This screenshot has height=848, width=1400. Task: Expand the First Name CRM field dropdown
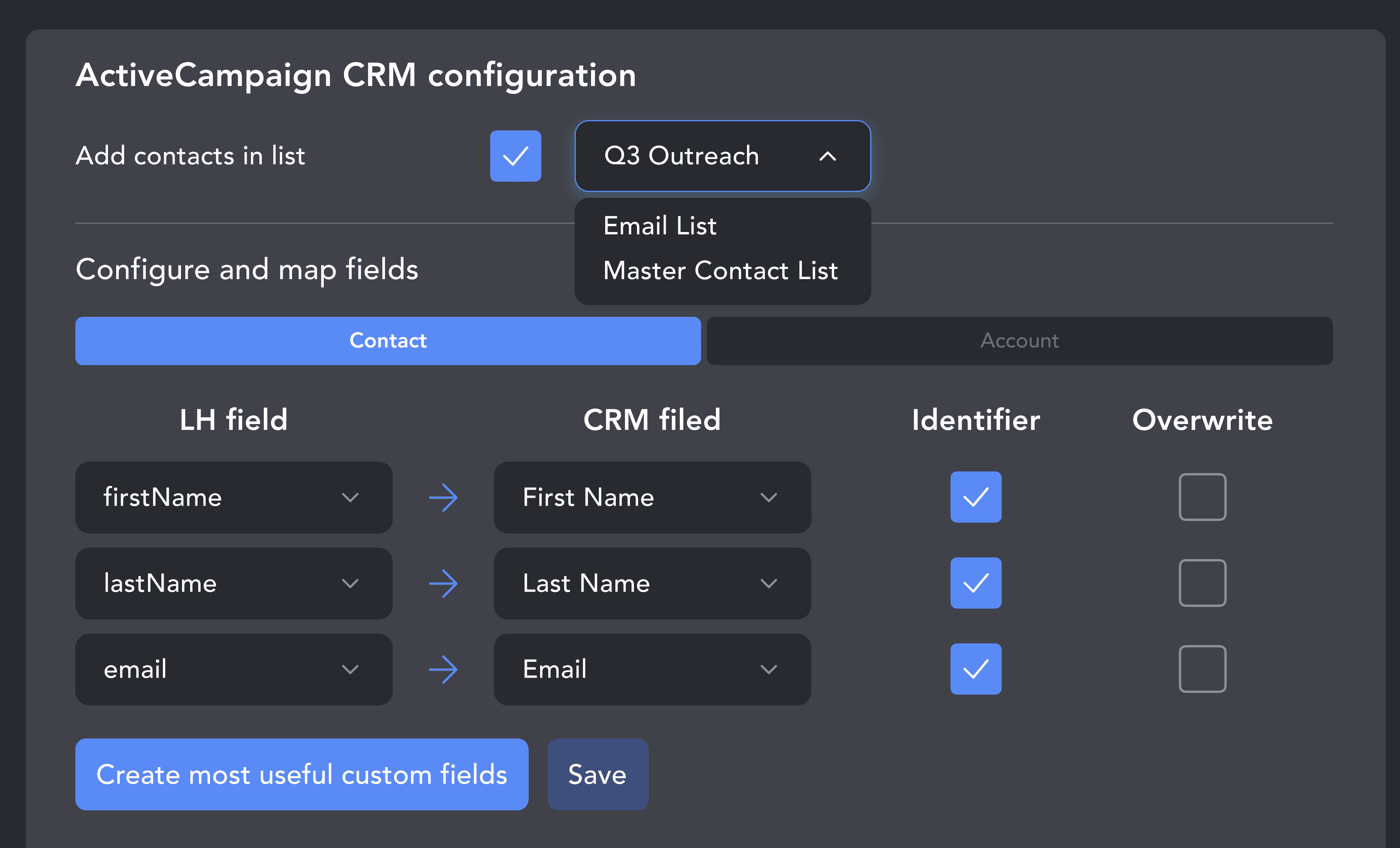[652, 497]
